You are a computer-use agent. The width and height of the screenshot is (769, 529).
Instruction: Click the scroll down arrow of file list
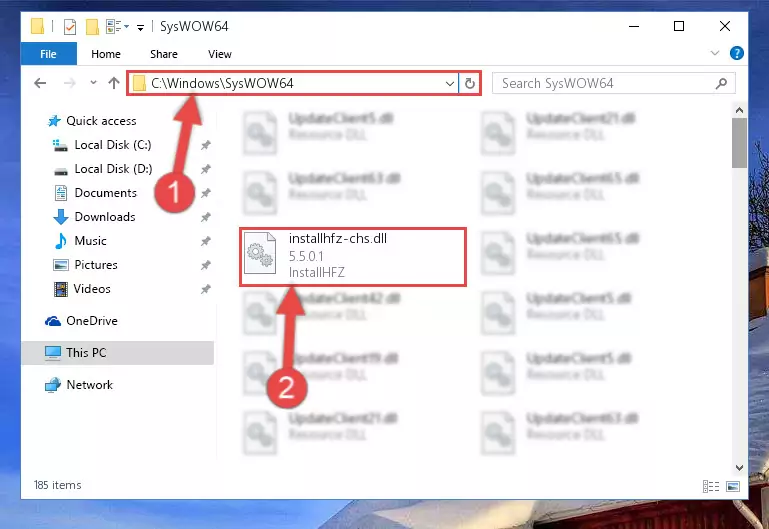(x=739, y=468)
